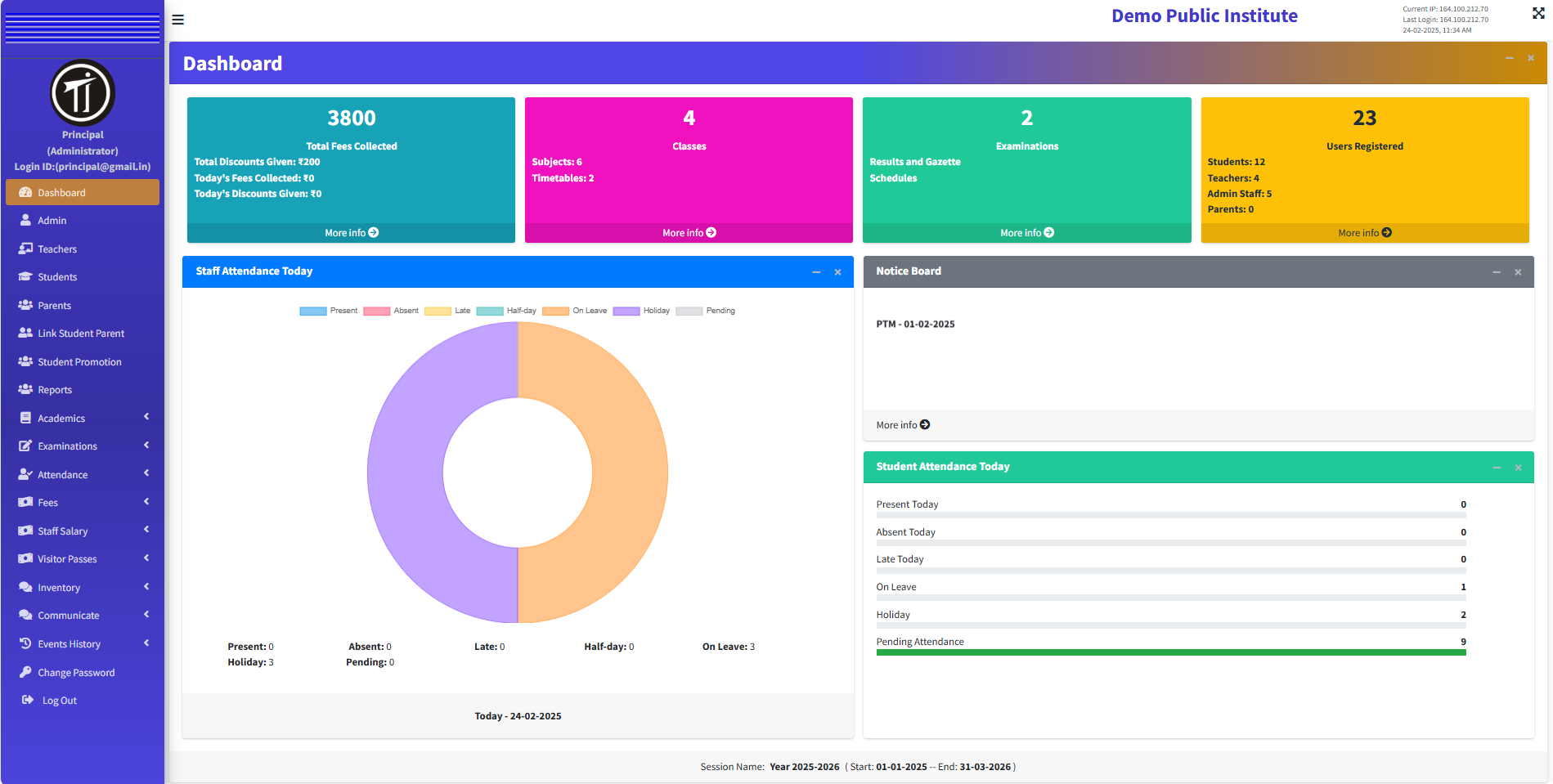The height and width of the screenshot is (784, 1553).
Task: Click the Visitor Passes icon
Action: 25,558
